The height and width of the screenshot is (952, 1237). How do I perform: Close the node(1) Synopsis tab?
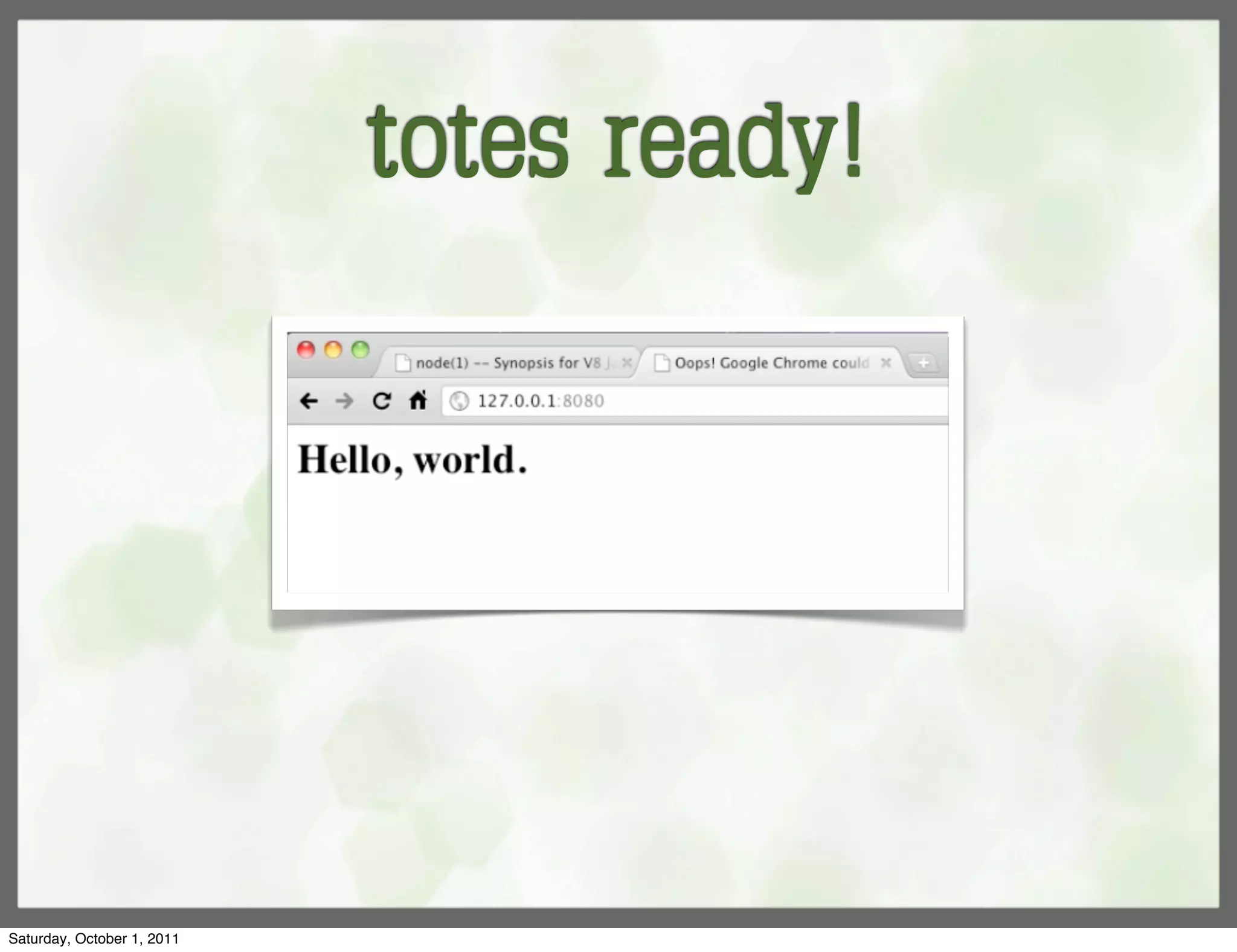point(627,362)
